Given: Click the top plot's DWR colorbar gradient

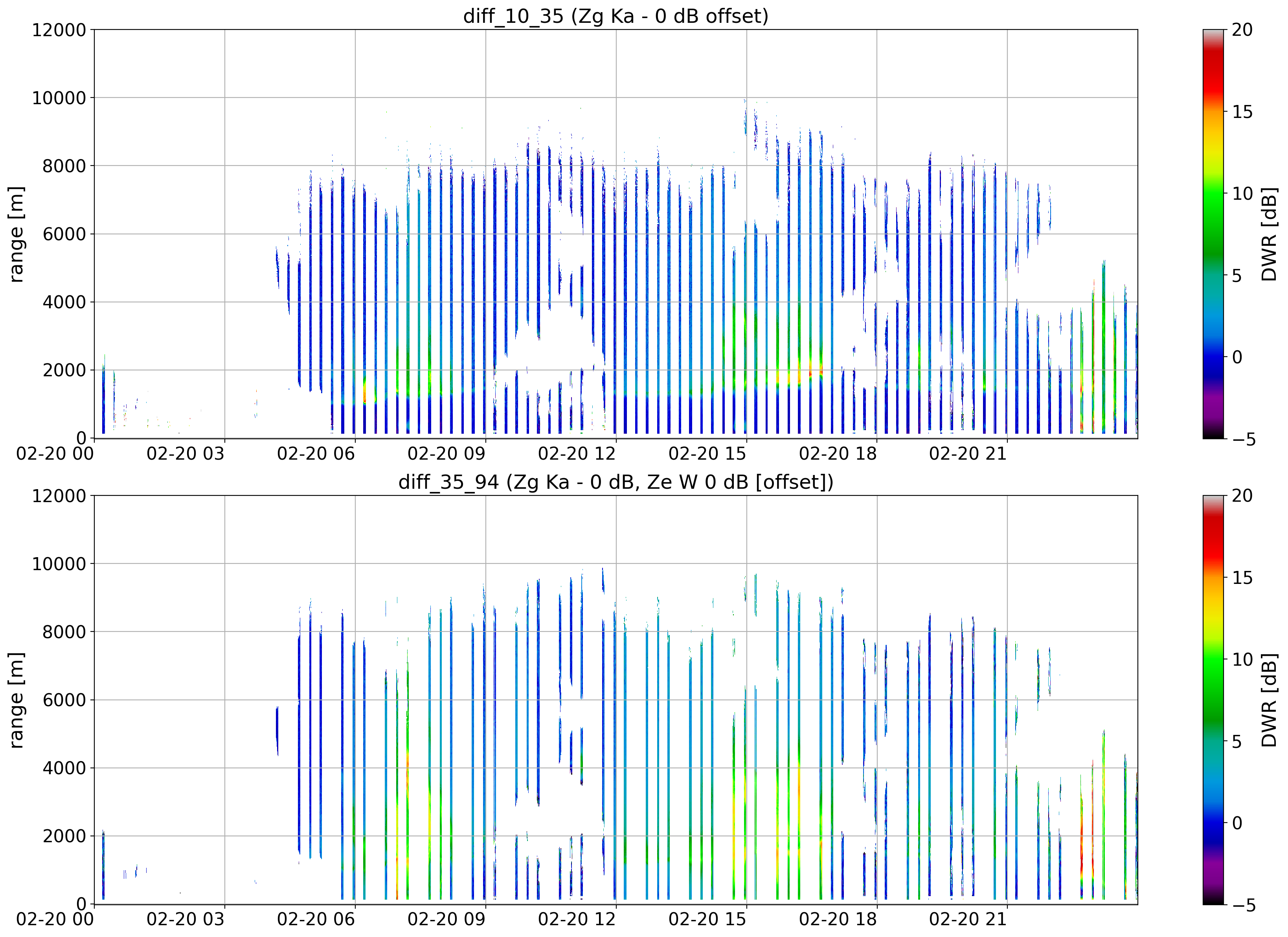Looking at the screenshot, I should click(1214, 234).
